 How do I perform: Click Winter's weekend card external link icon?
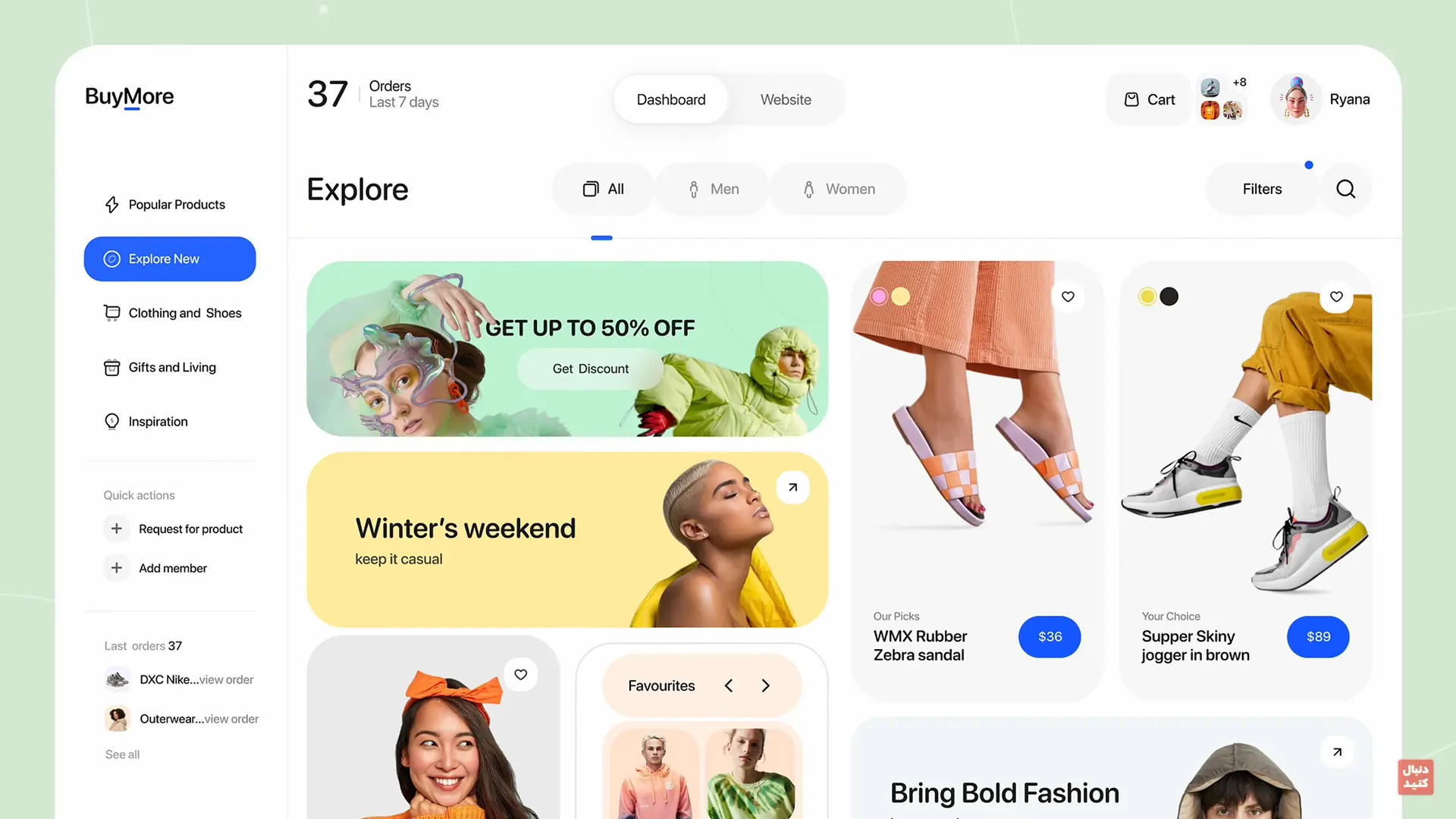pos(792,487)
